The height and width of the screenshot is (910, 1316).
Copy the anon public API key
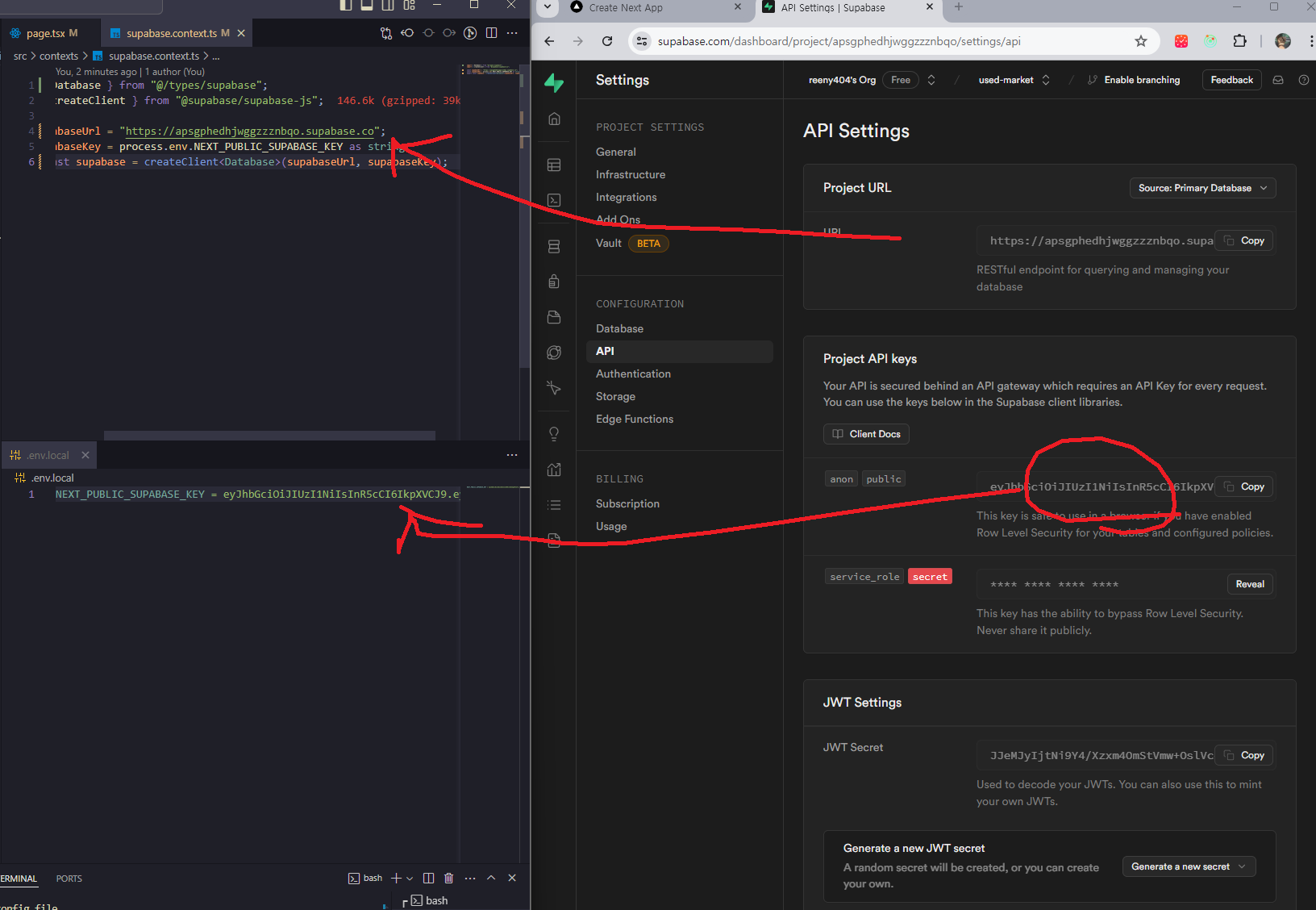pyautogui.click(x=1244, y=486)
